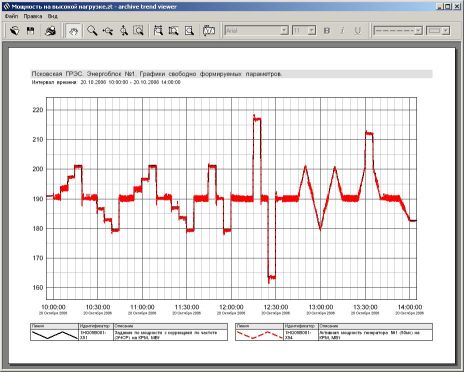The width and height of the screenshot is (464, 372).
Task: Click the magnifier over vertical gridlines icon
Action: (x=158, y=31)
